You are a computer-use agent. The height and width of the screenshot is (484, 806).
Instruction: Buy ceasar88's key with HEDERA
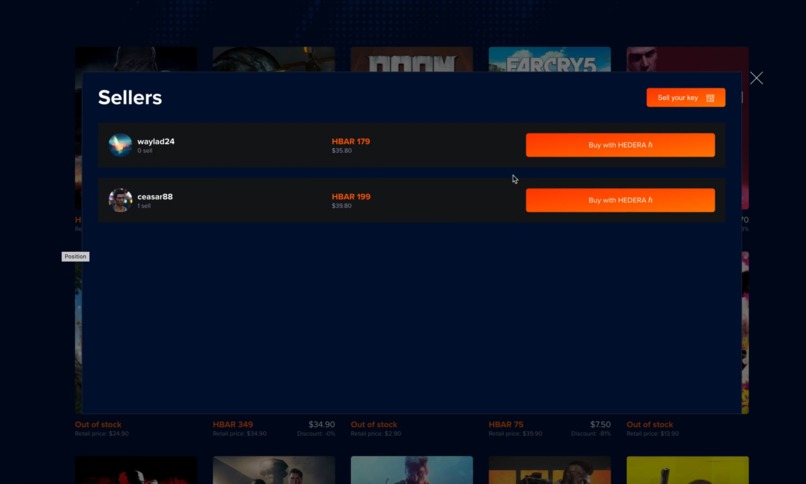tap(620, 200)
